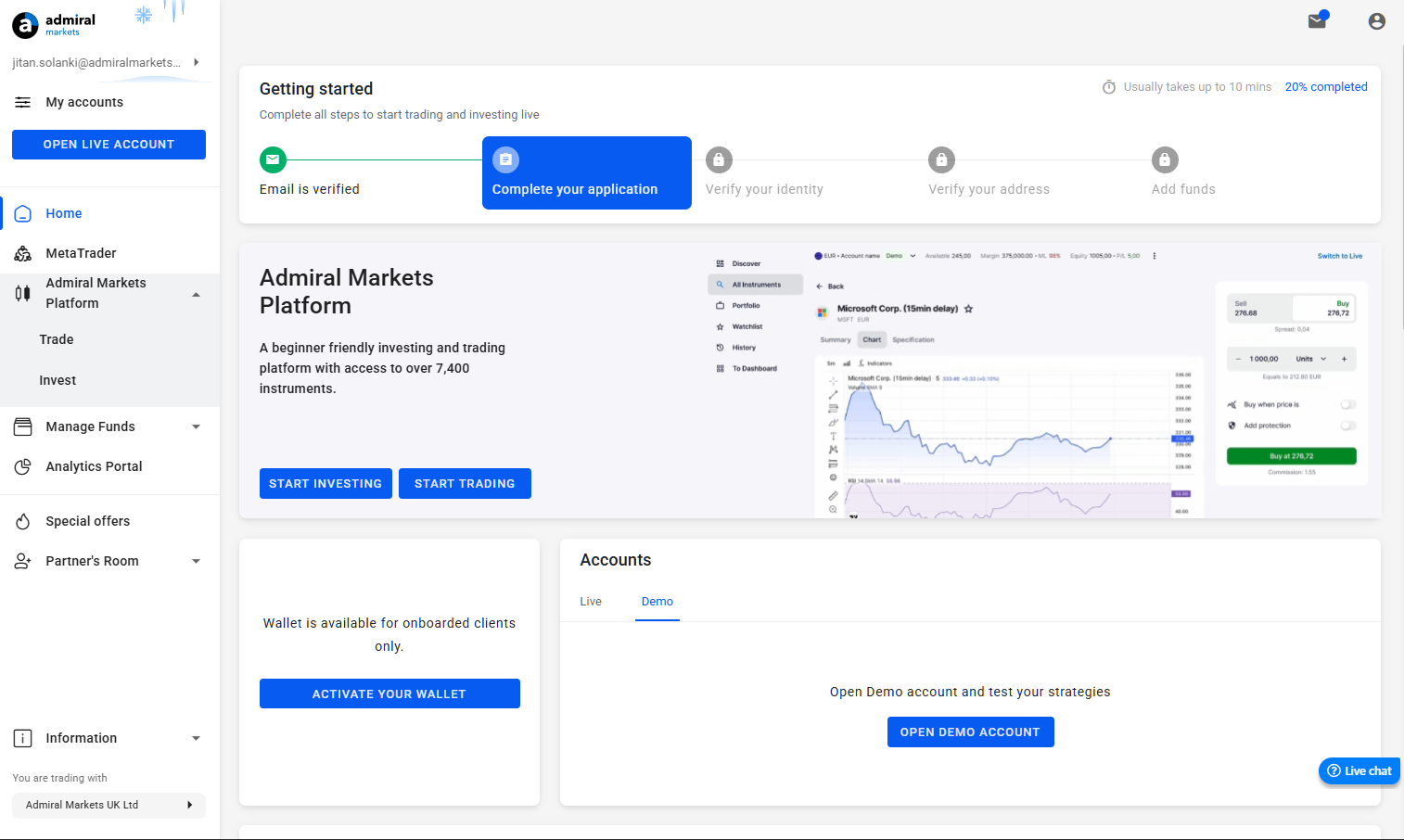The image size is (1404, 840).
Task: Open the inbox envelope notification icon
Action: pyautogui.click(x=1317, y=19)
